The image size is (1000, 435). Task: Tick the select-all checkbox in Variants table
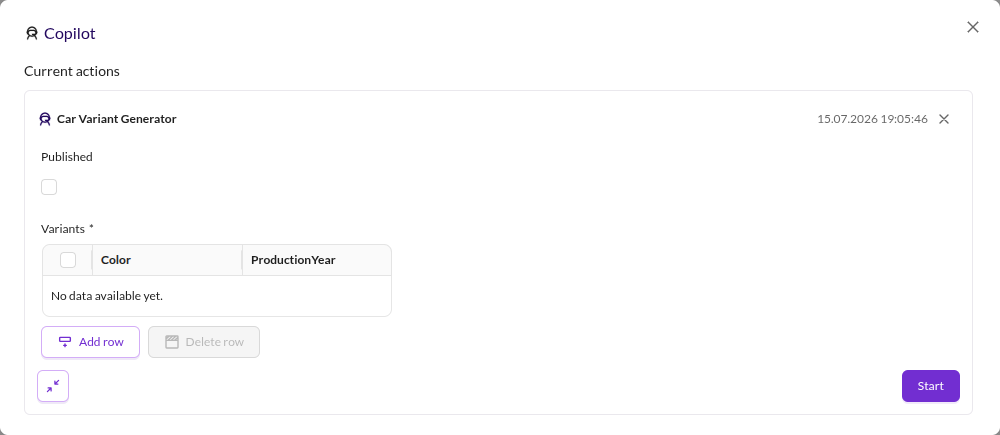68,260
